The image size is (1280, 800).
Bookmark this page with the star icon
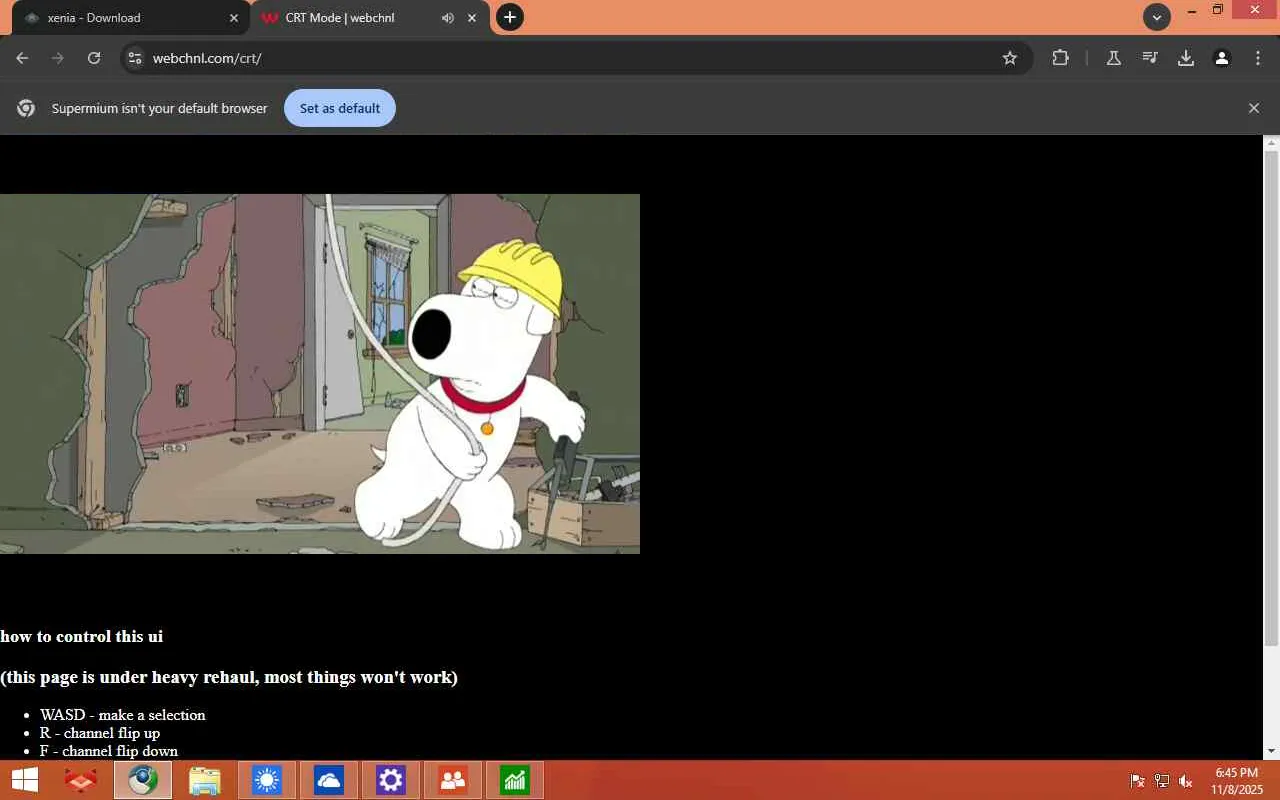tap(1010, 58)
